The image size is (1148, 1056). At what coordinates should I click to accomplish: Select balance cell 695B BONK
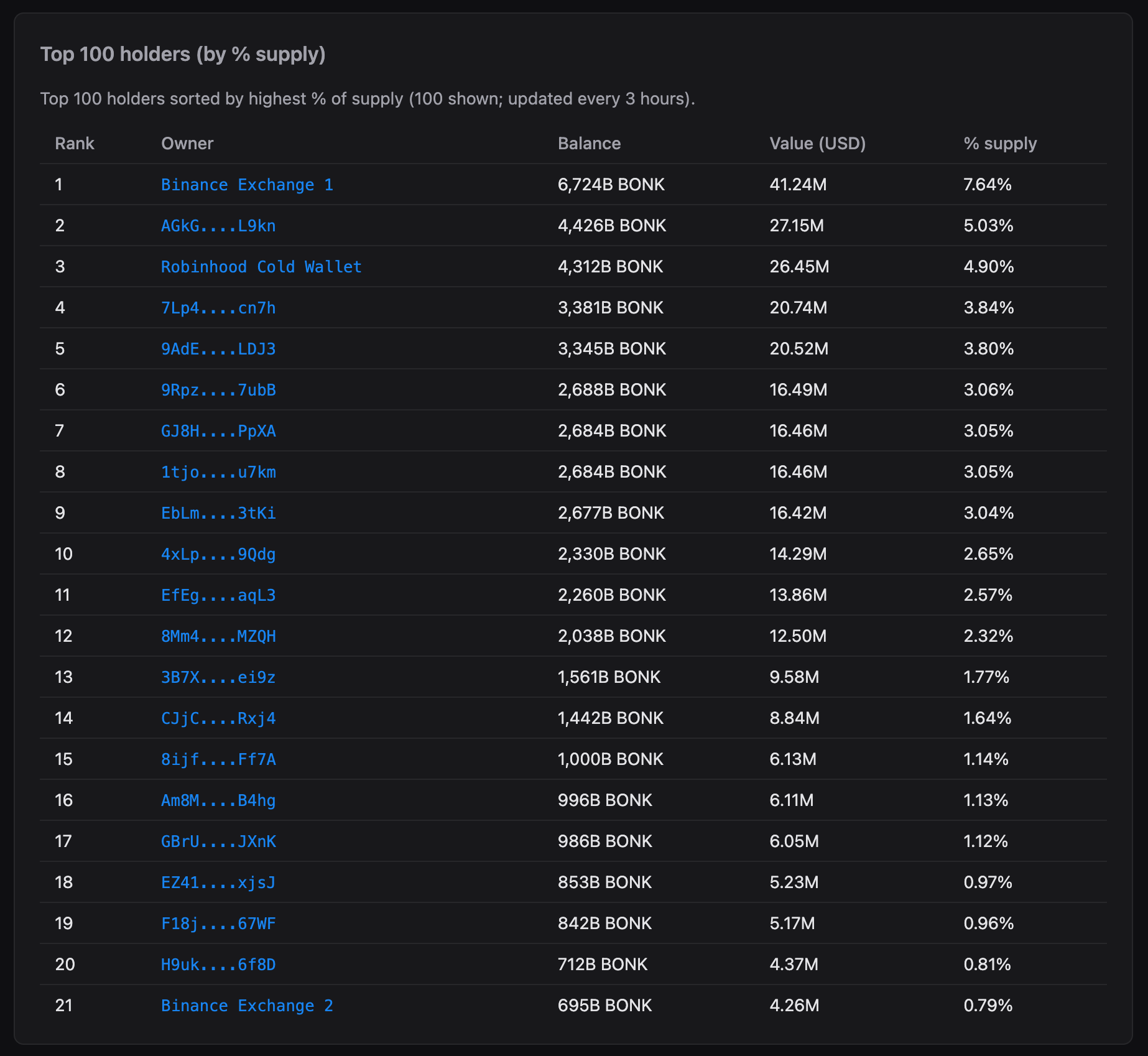pyautogui.click(x=605, y=1006)
